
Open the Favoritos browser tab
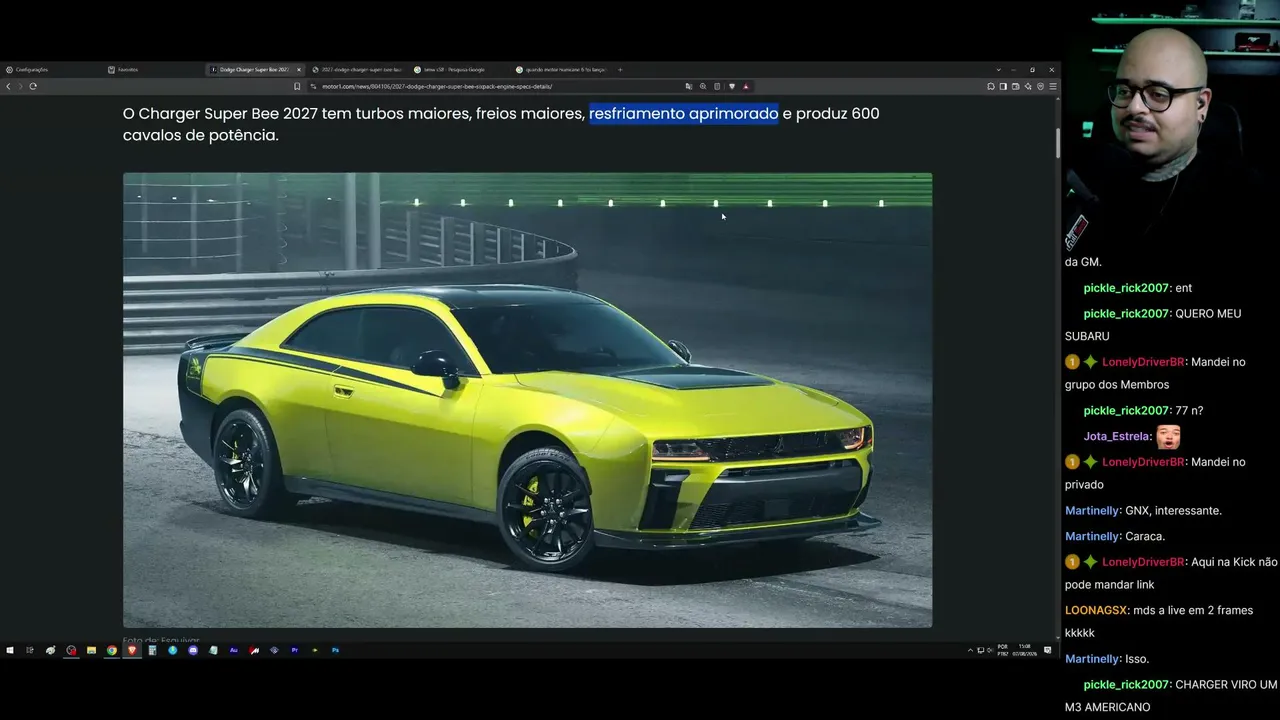152,70
